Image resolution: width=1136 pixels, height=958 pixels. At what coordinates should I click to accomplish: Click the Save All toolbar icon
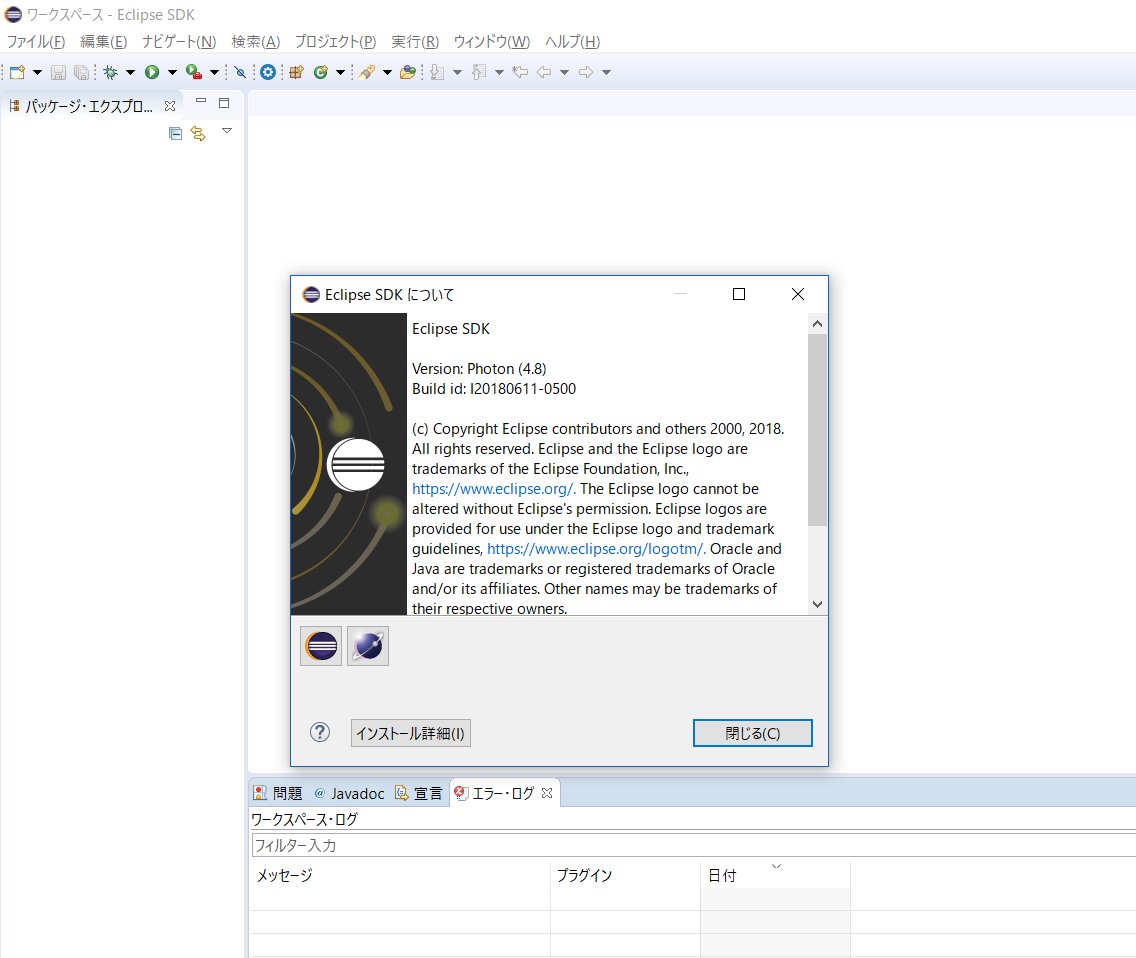pos(81,72)
